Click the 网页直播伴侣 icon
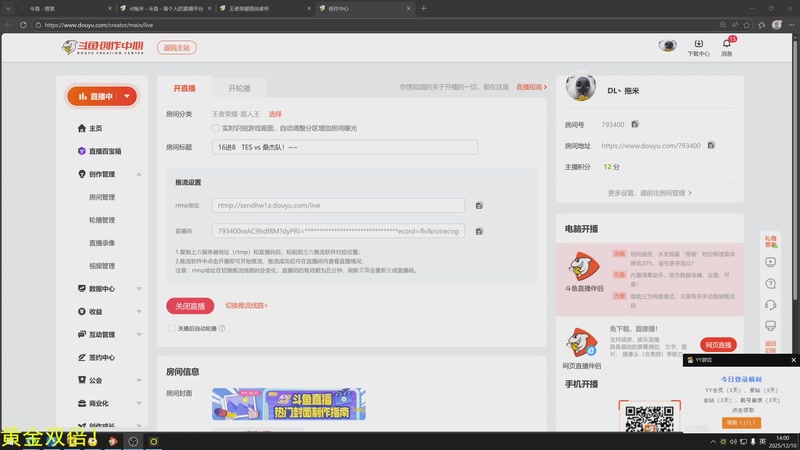The width and height of the screenshot is (800, 450). [582, 342]
